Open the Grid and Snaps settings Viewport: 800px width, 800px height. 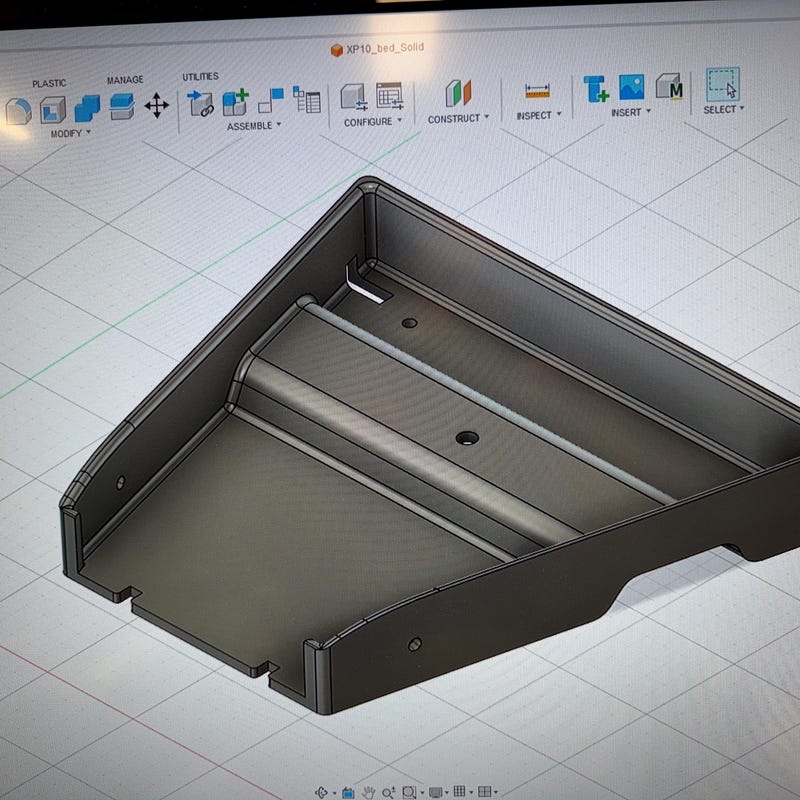[461, 791]
